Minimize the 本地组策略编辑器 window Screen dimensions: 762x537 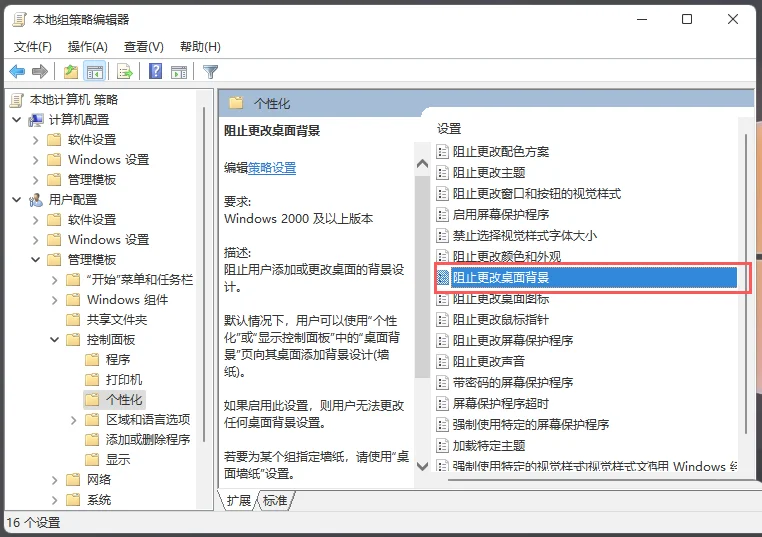pos(641,19)
